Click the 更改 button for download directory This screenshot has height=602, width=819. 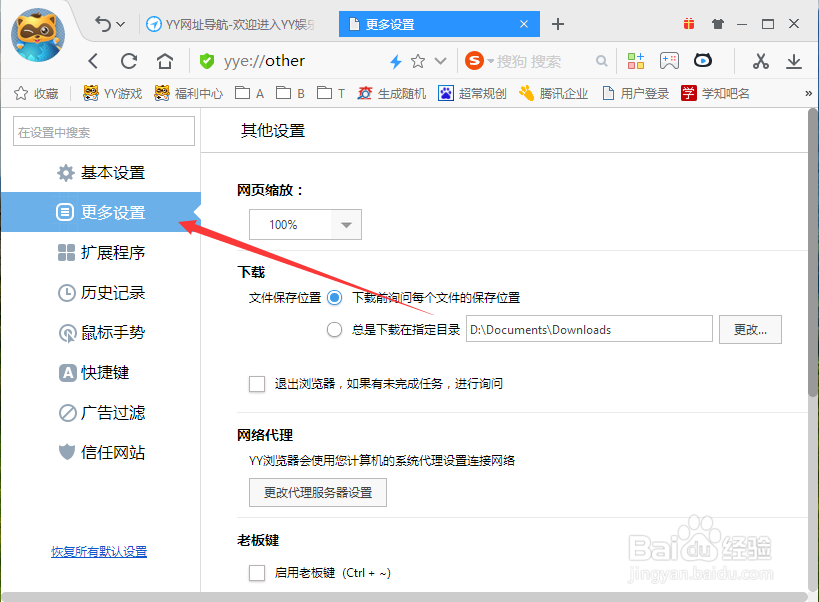(x=750, y=329)
